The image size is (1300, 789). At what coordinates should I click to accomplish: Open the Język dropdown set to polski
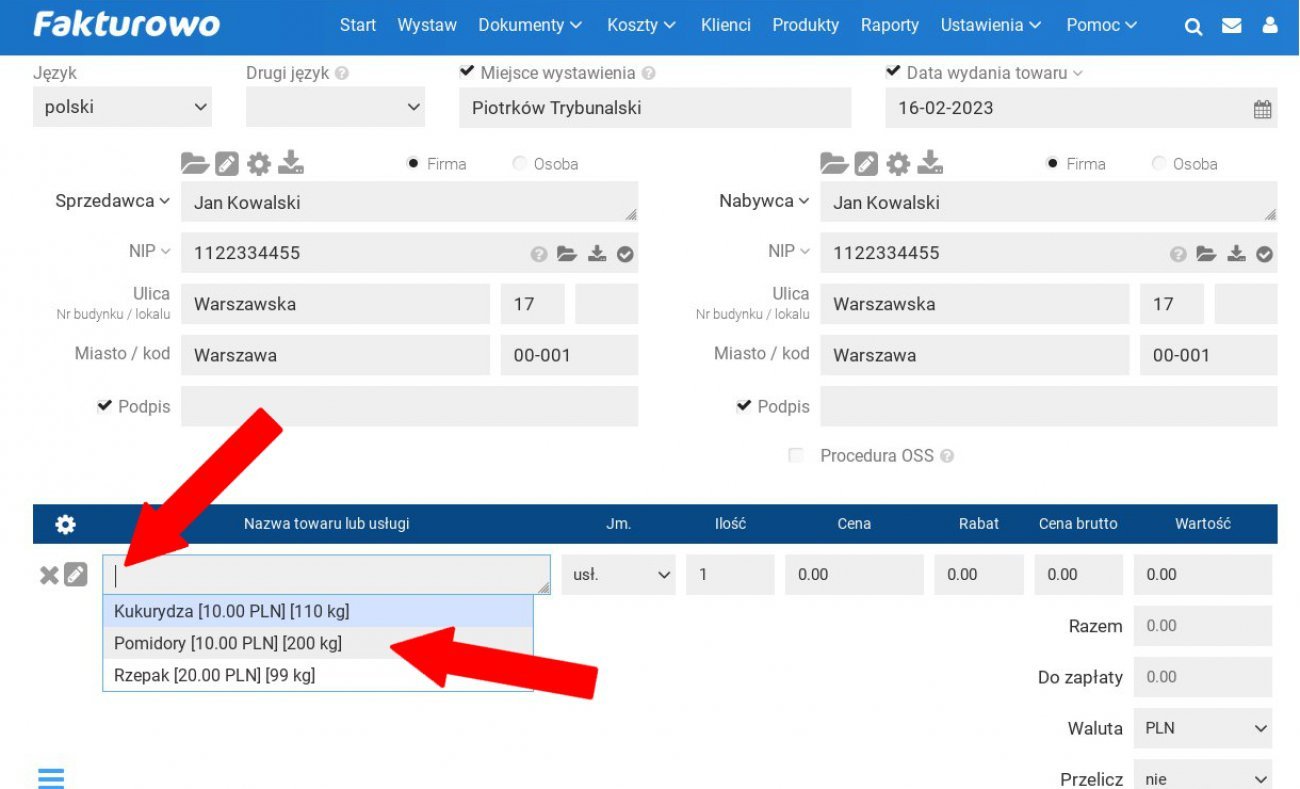pyautogui.click(x=123, y=107)
